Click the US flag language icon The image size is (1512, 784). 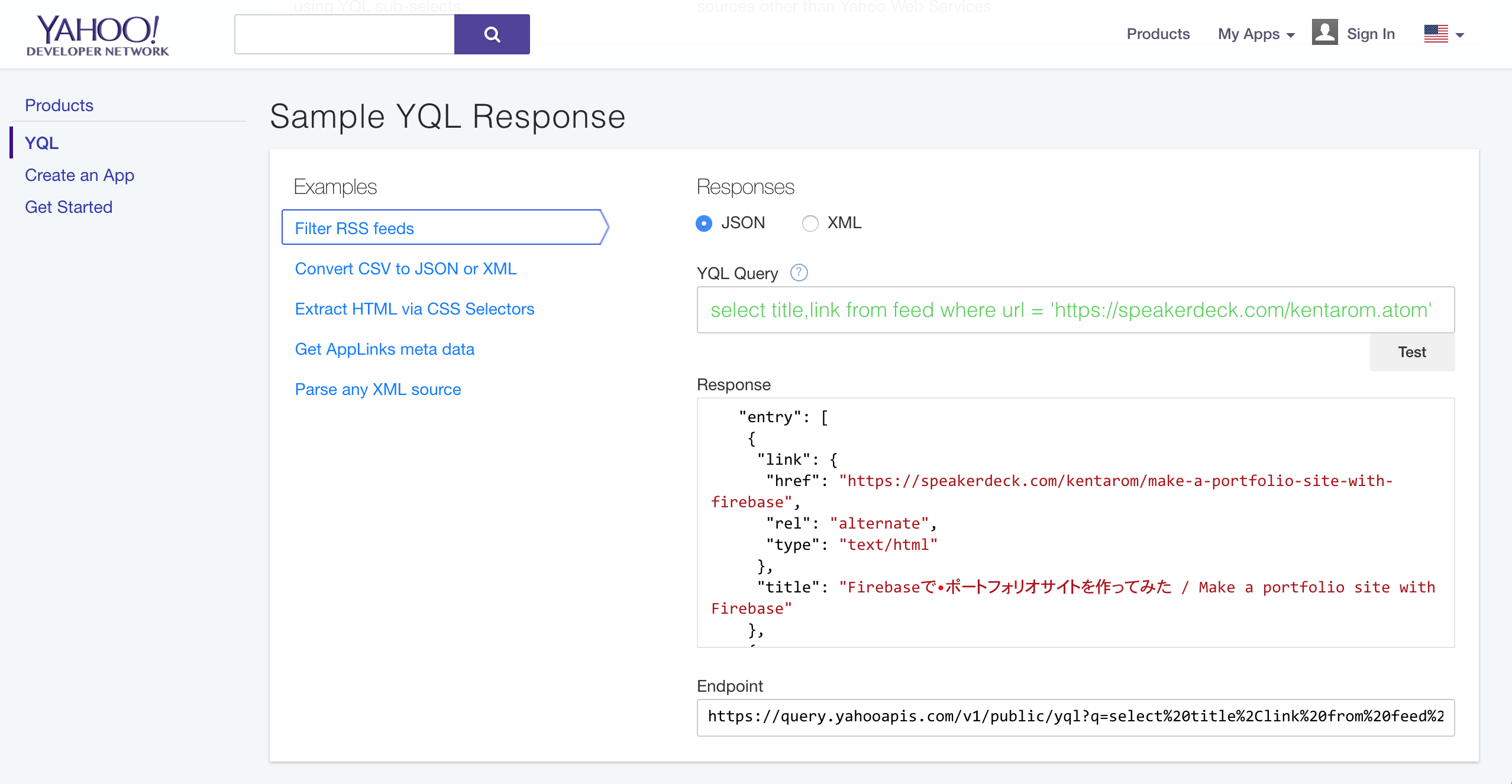point(1436,34)
